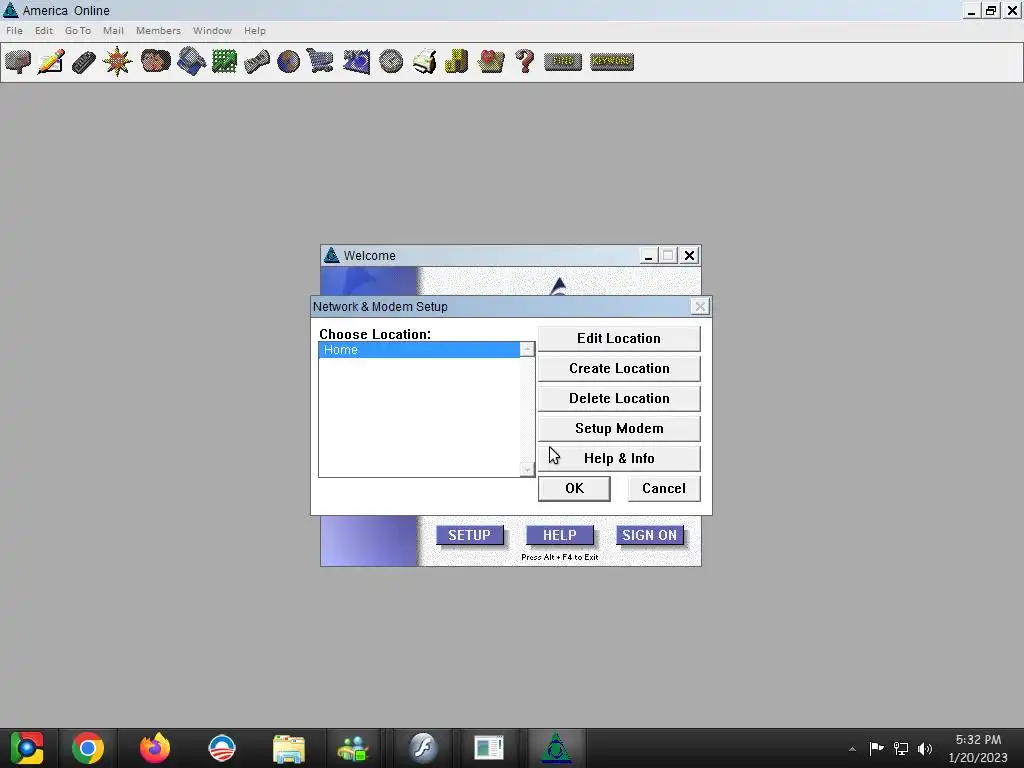Click the File Search floppy disks icon
The height and width of the screenshot is (768, 1024).
[191, 62]
